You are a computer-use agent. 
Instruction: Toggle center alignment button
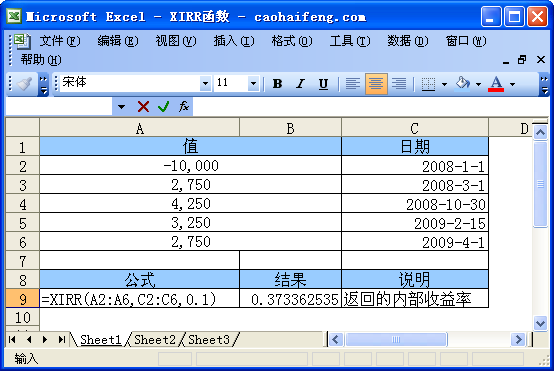point(376,84)
